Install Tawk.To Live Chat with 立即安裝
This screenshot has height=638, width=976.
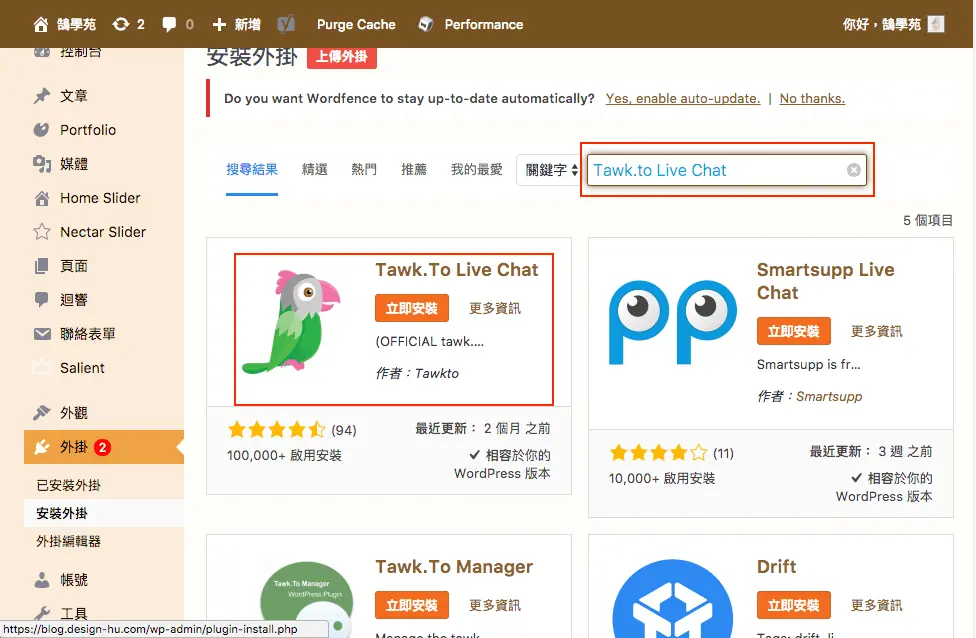point(412,308)
